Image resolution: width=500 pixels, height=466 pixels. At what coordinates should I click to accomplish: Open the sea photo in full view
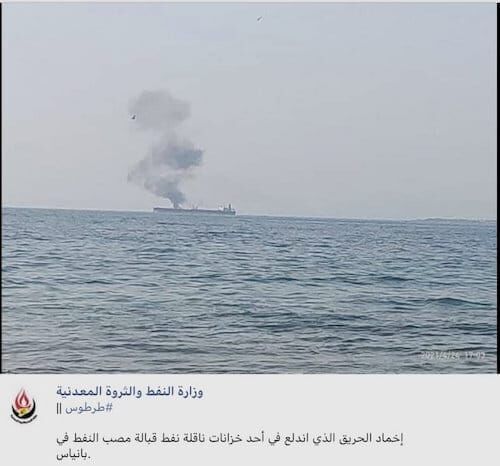249,188
